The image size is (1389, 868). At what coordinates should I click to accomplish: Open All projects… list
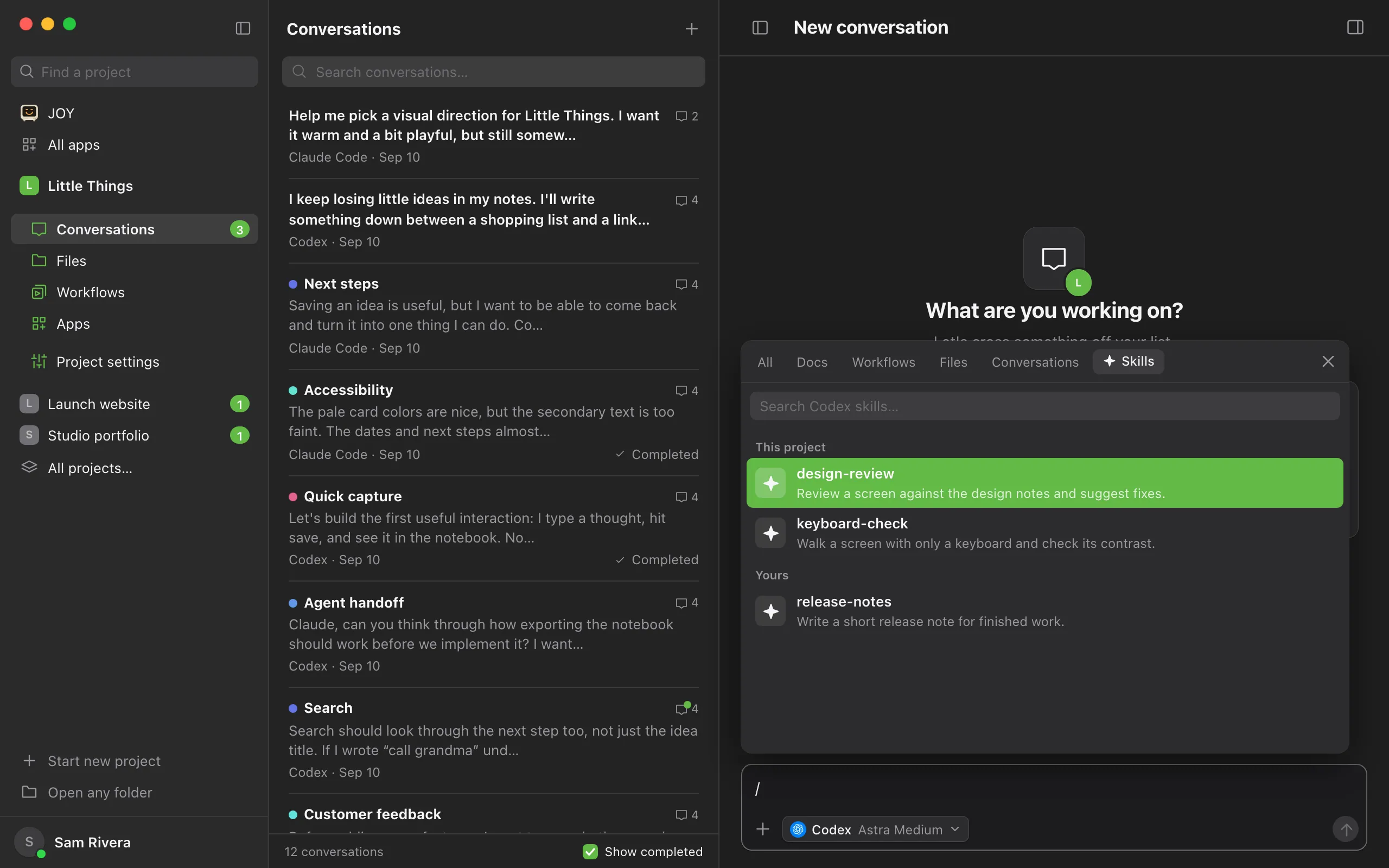click(135, 468)
